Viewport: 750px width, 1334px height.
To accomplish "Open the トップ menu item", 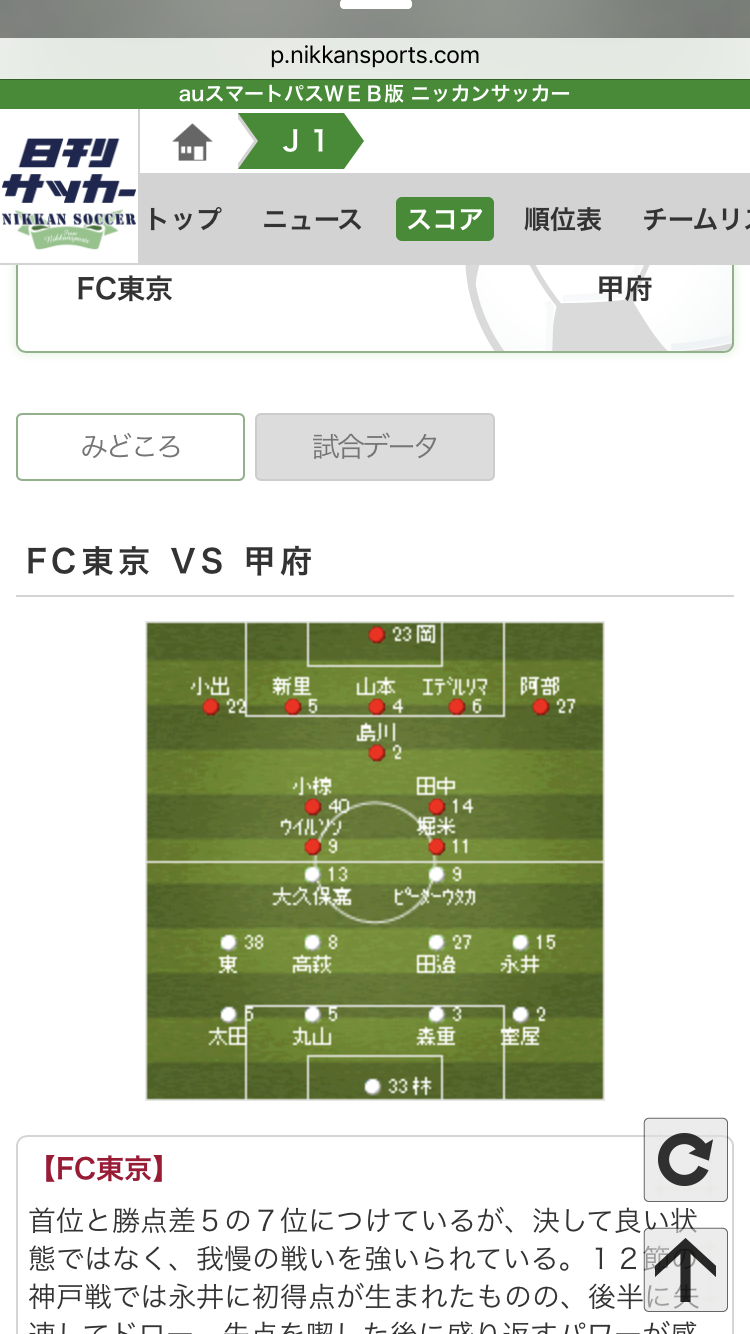I will (x=184, y=219).
